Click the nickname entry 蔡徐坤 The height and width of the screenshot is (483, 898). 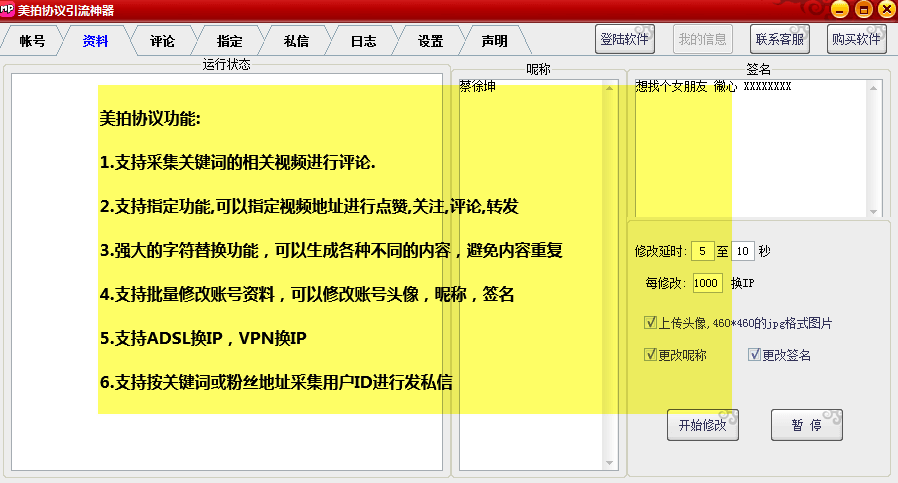pyautogui.click(x=477, y=87)
